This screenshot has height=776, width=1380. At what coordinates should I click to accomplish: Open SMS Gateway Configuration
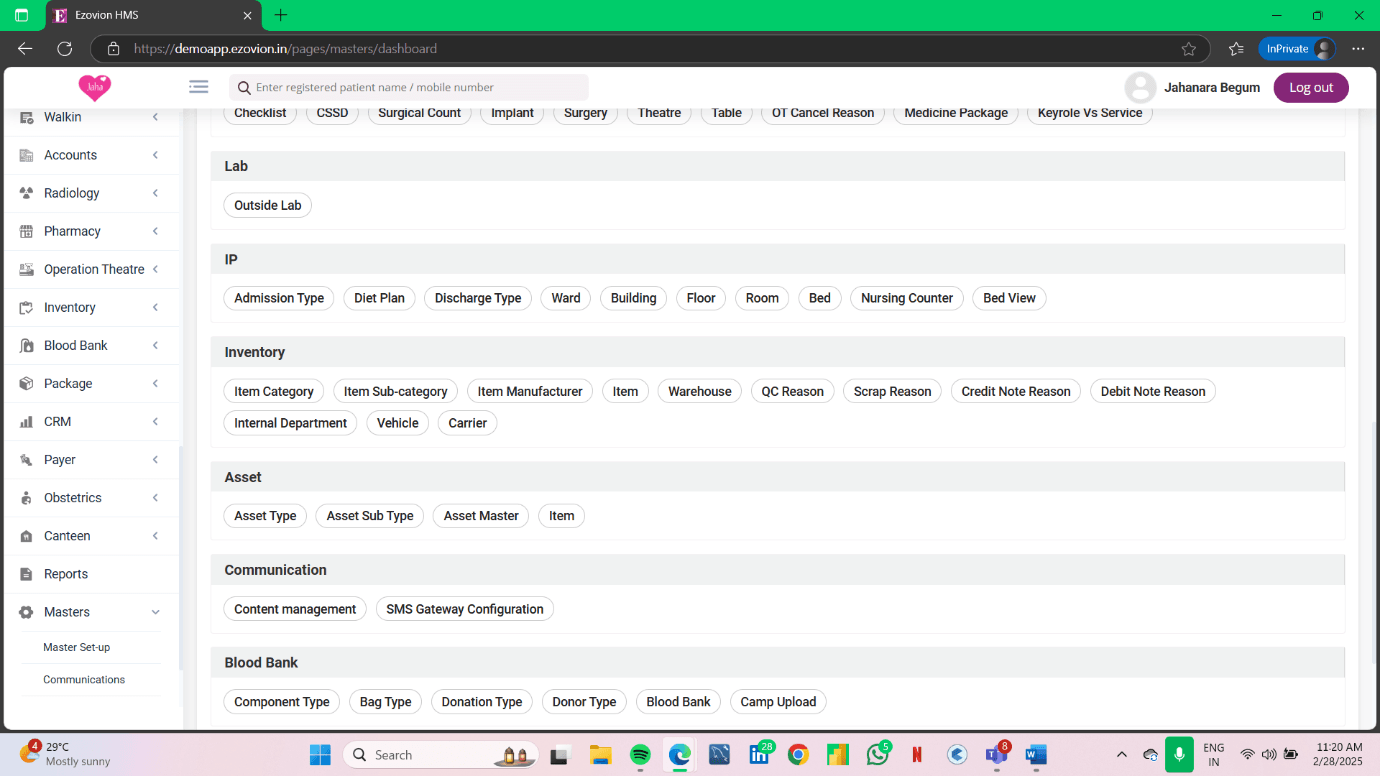[464, 609]
